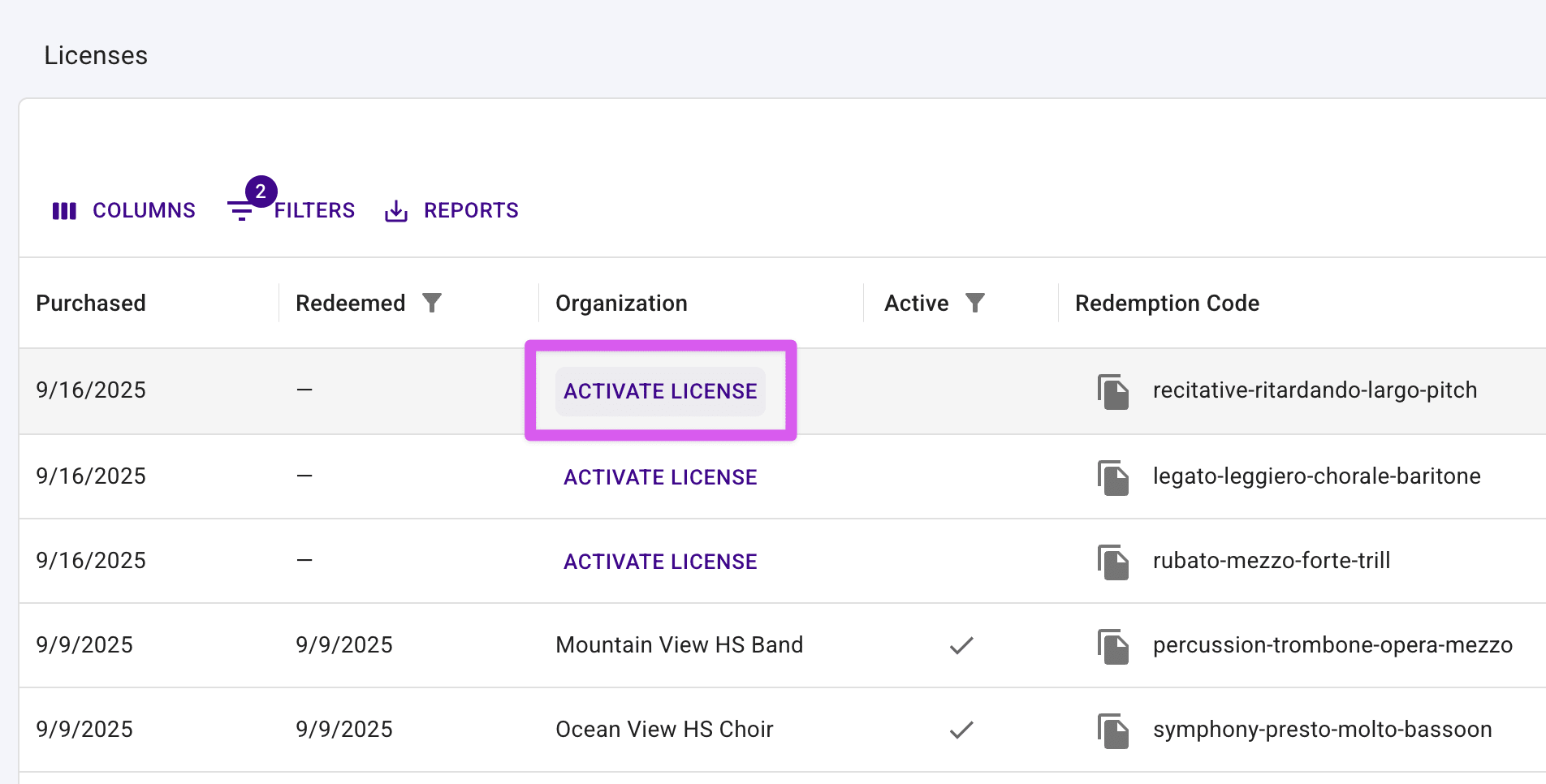Image resolution: width=1546 pixels, height=784 pixels.
Task: Open the Filters panel with 2 active
Action: 291,210
